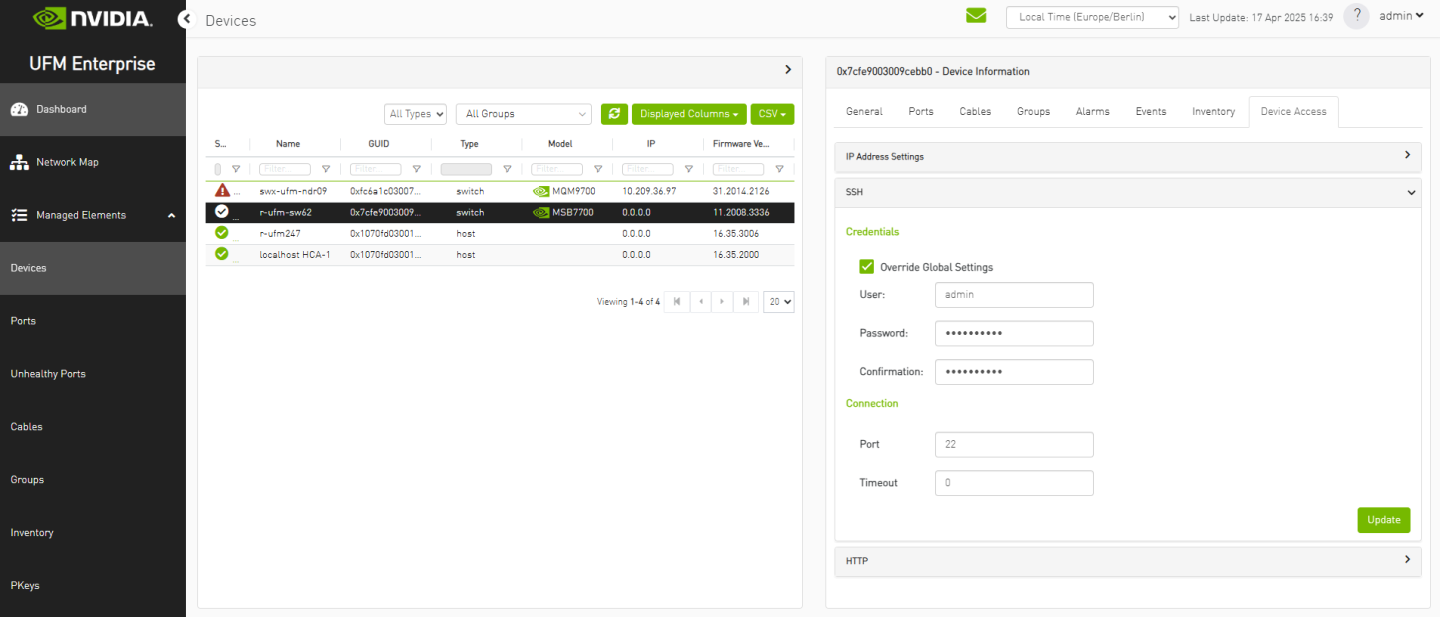Image resolution: width=1440 pixels, height=617 pixels.
Task: Uncheck Override Global Settings checkbox
Action: click(867, 267)
